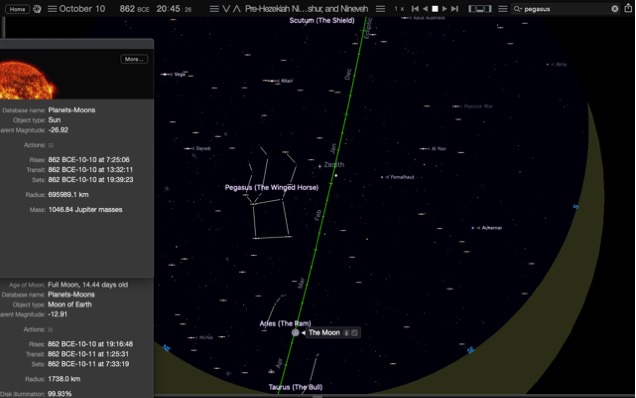Click the More... button in Sun panel
The width and height of the screenshot is (636, 398).
click(134, 59)
